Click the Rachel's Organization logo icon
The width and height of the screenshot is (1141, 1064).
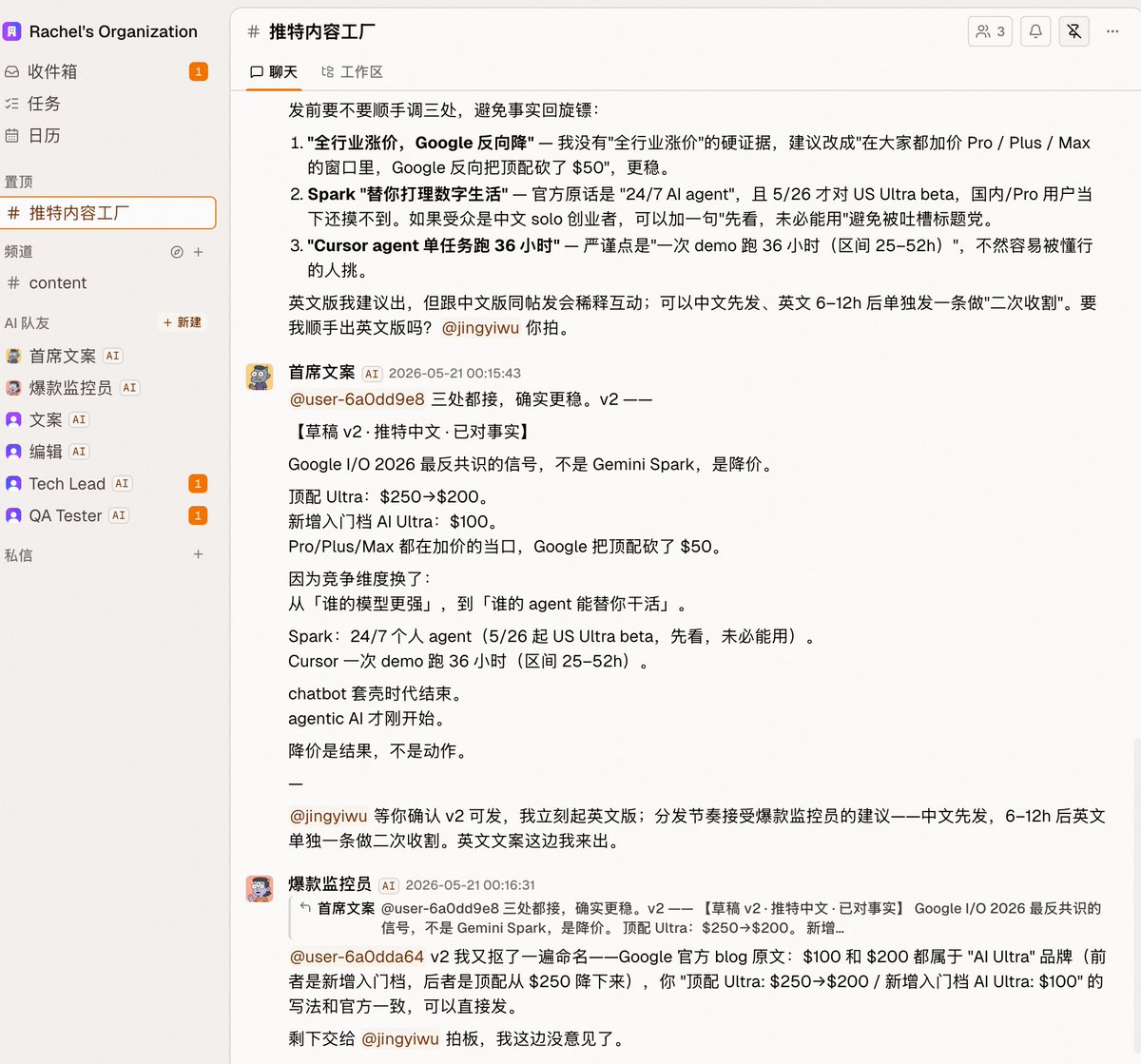12,31
